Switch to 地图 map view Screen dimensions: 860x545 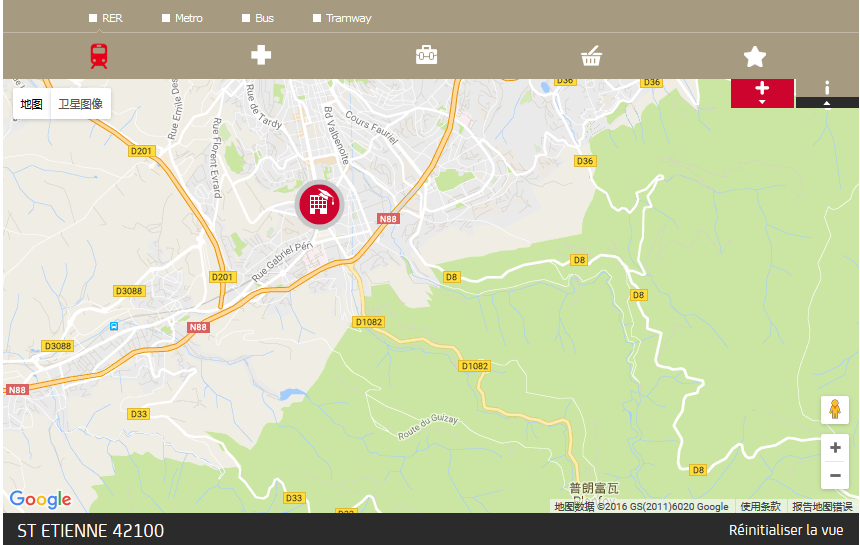click(x=31, y=104)
